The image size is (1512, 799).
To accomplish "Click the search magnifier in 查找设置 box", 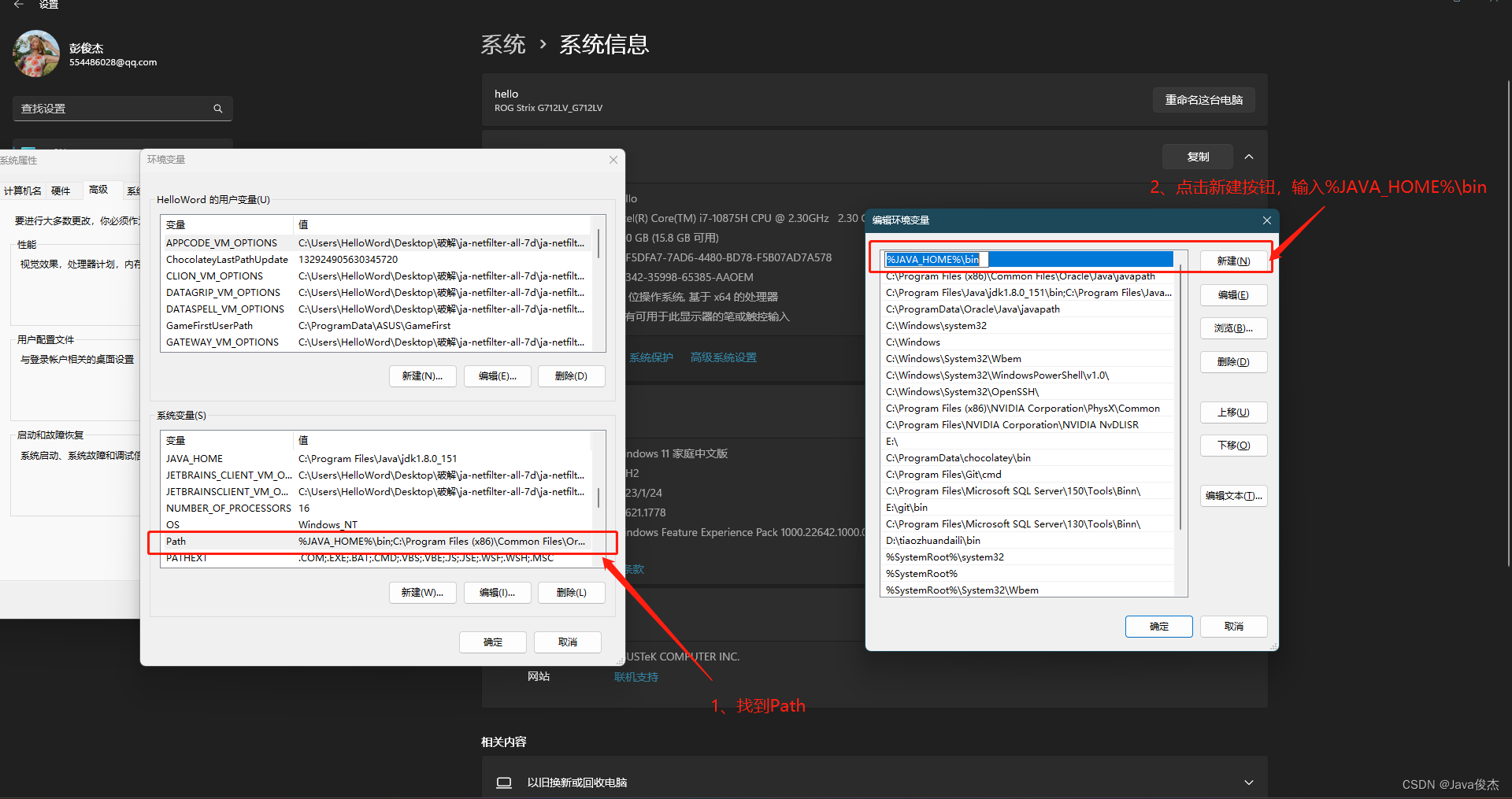I will pos(217,109).
